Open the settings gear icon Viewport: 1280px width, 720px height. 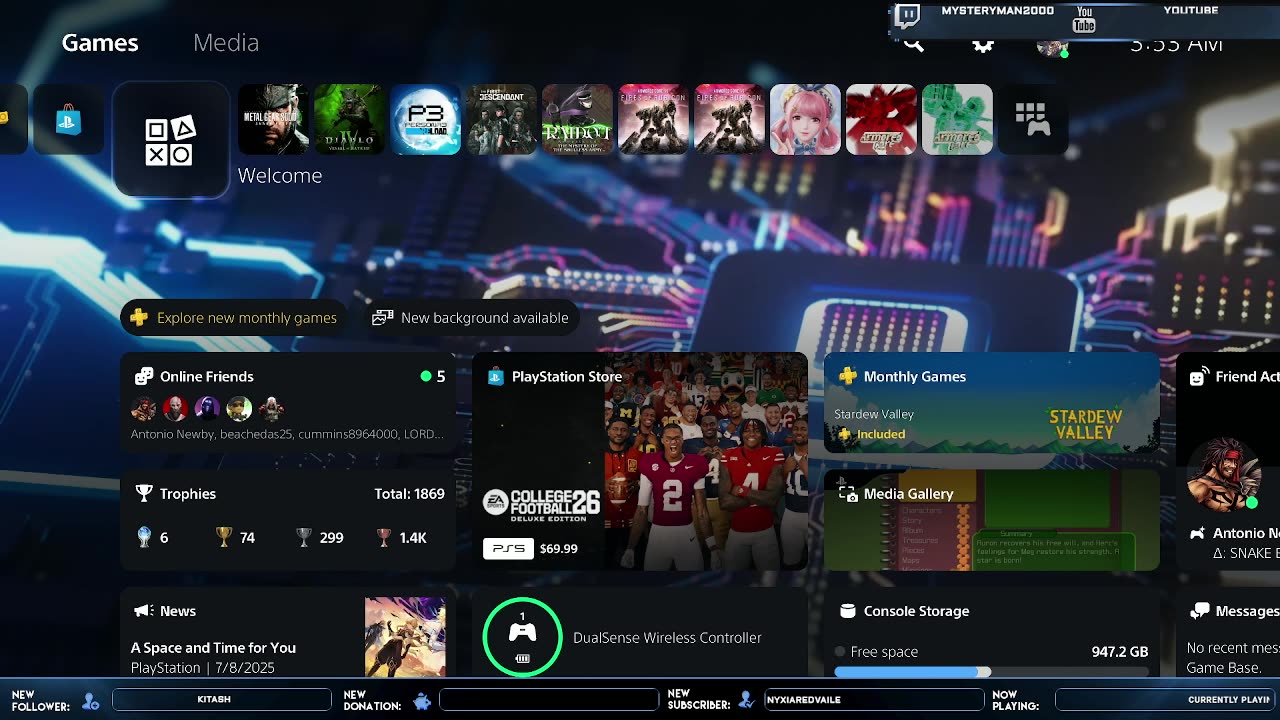(x=983, y=45)
